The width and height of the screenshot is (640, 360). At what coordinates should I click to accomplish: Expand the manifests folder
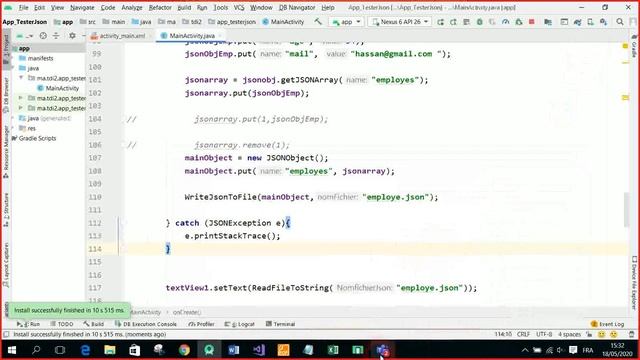point(14,58)
